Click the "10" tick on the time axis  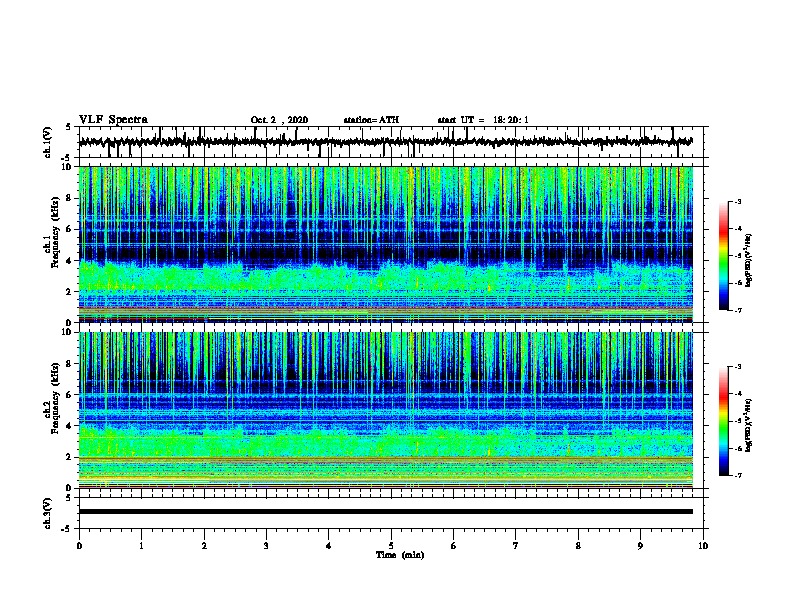(703, 546)
